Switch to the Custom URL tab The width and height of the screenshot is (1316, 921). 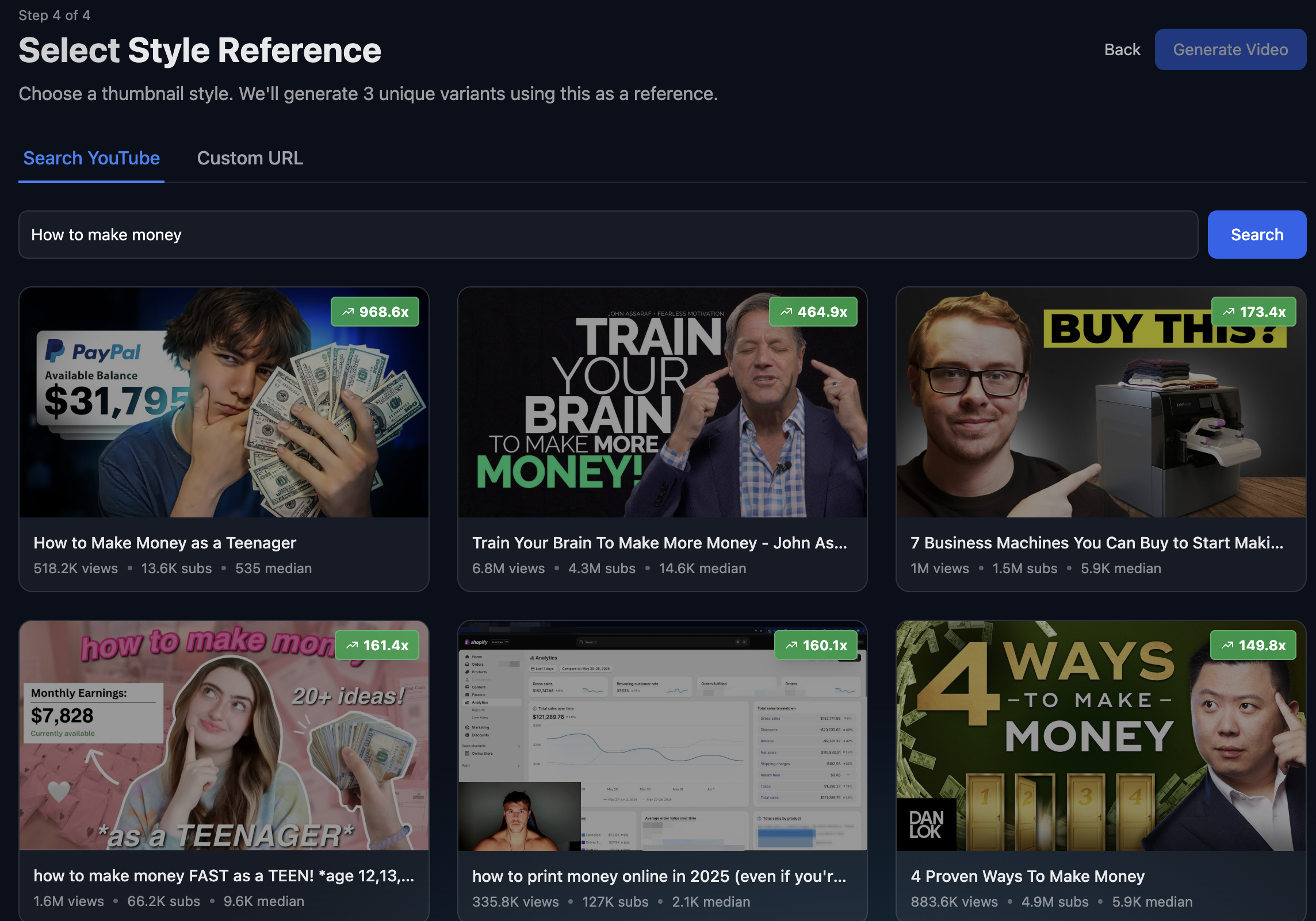click(x=250, y=158)
